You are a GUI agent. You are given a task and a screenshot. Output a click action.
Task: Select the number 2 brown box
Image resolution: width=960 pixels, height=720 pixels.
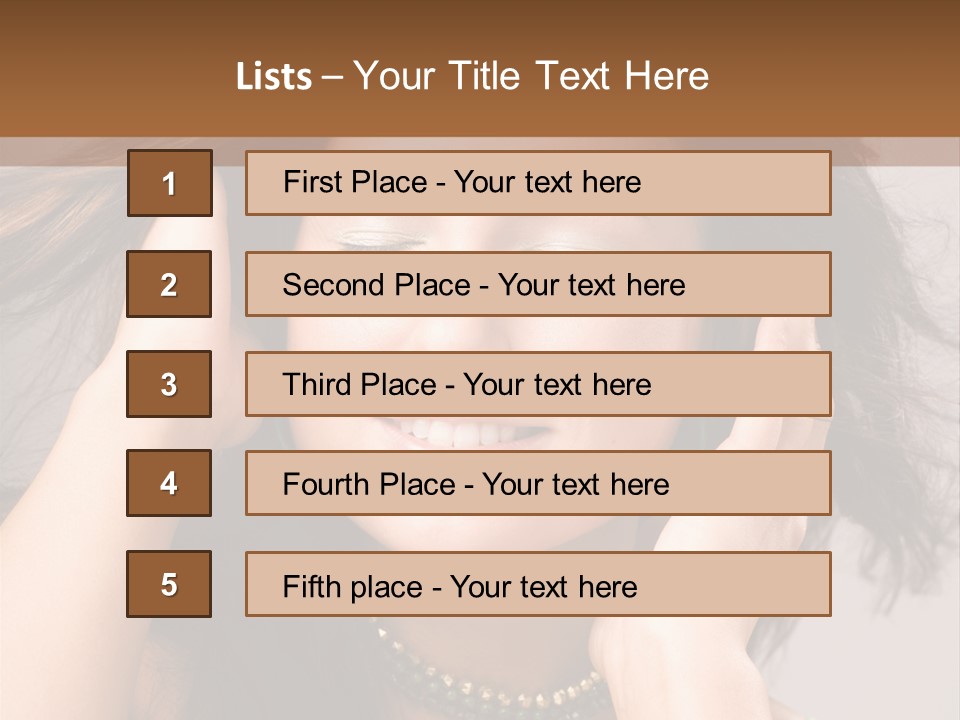tap(169, 284)
